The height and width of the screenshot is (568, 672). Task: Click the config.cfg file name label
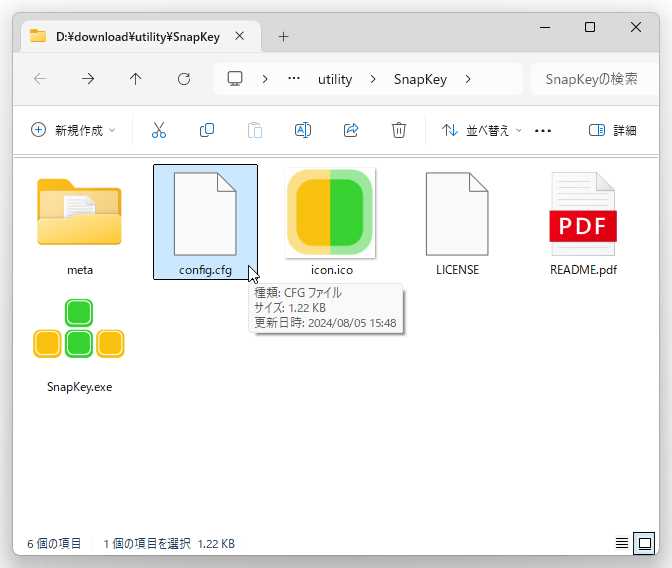coord(205,270)
